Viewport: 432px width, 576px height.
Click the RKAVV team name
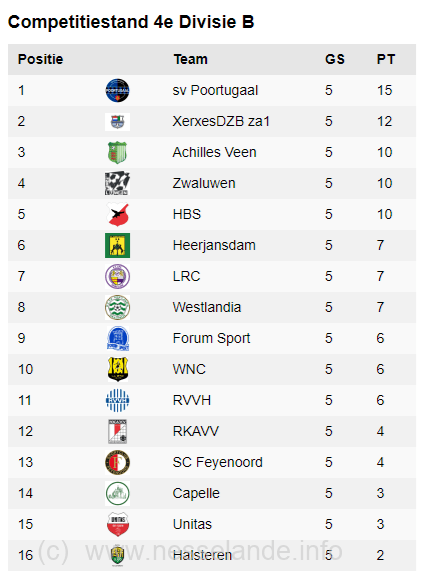(x=196, y=431)
